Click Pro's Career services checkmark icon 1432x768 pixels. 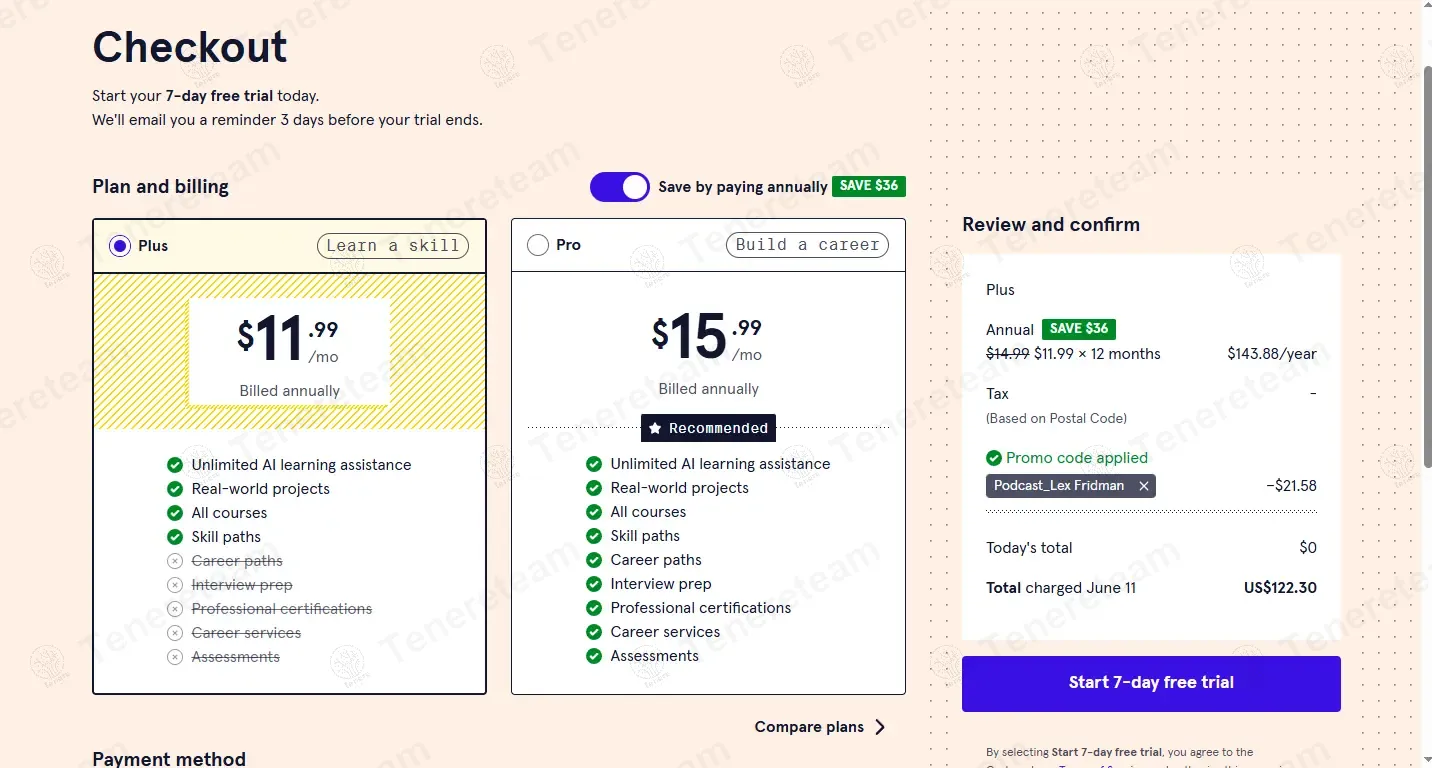pos(594,632)
